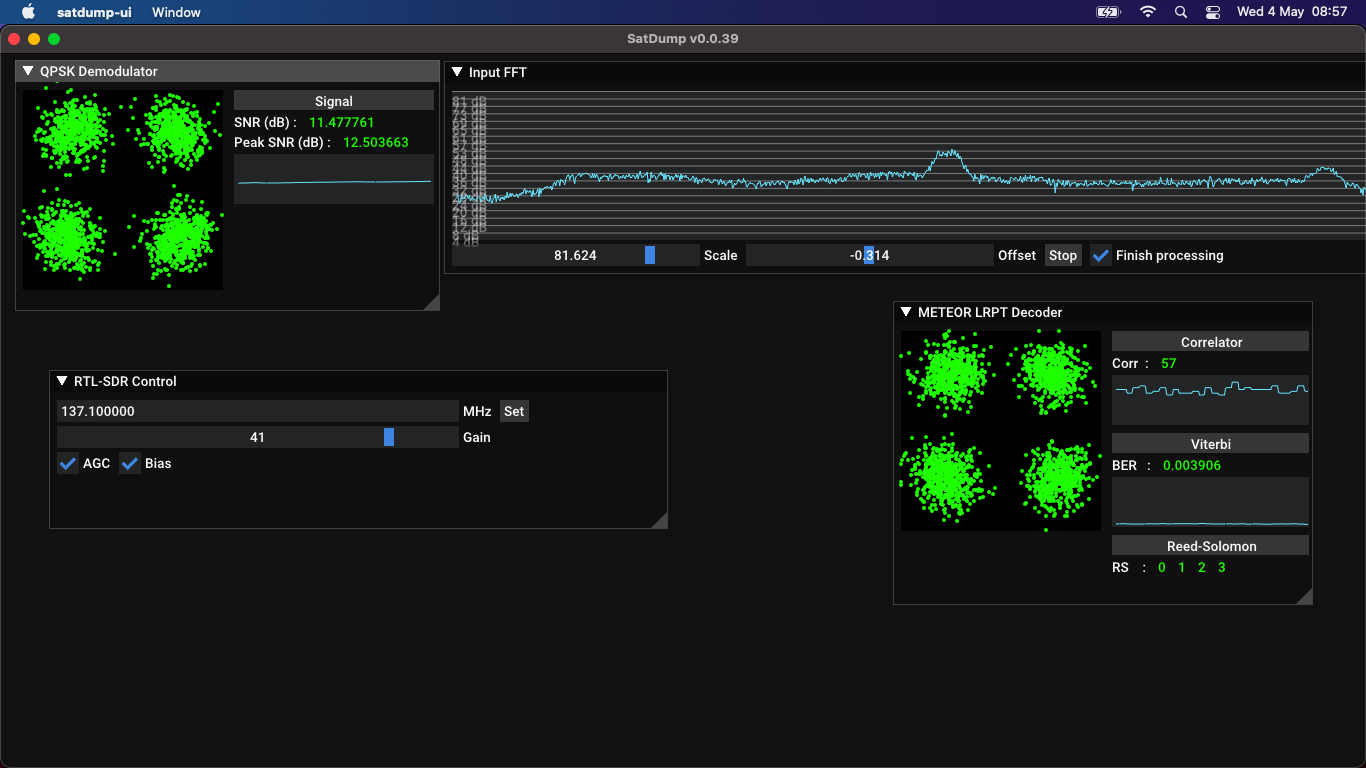
Task: Open the Apple menu
Action: 28,12
